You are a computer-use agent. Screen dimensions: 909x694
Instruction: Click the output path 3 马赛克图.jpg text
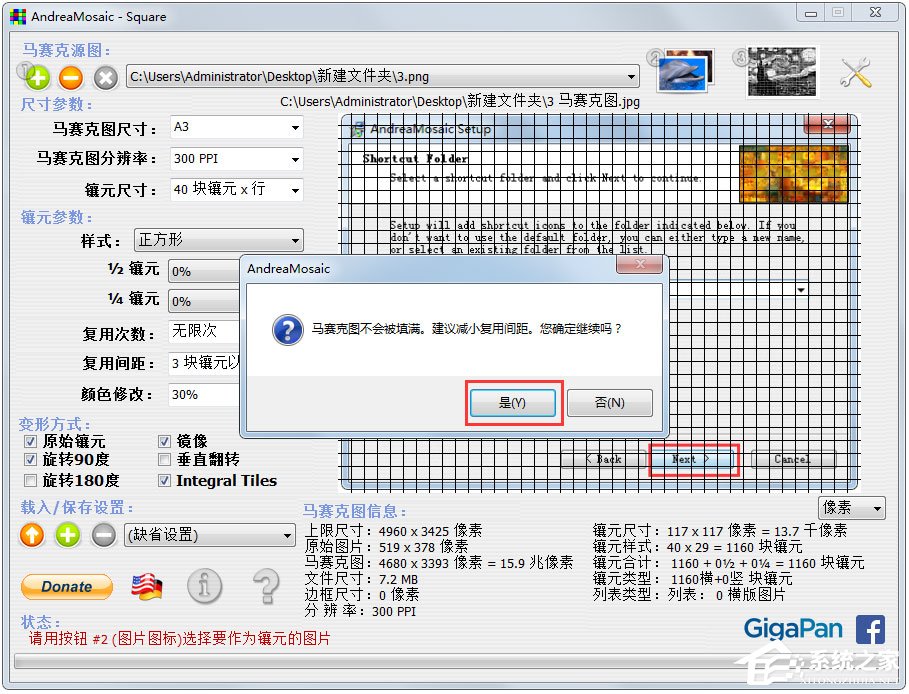click(460, 102)
